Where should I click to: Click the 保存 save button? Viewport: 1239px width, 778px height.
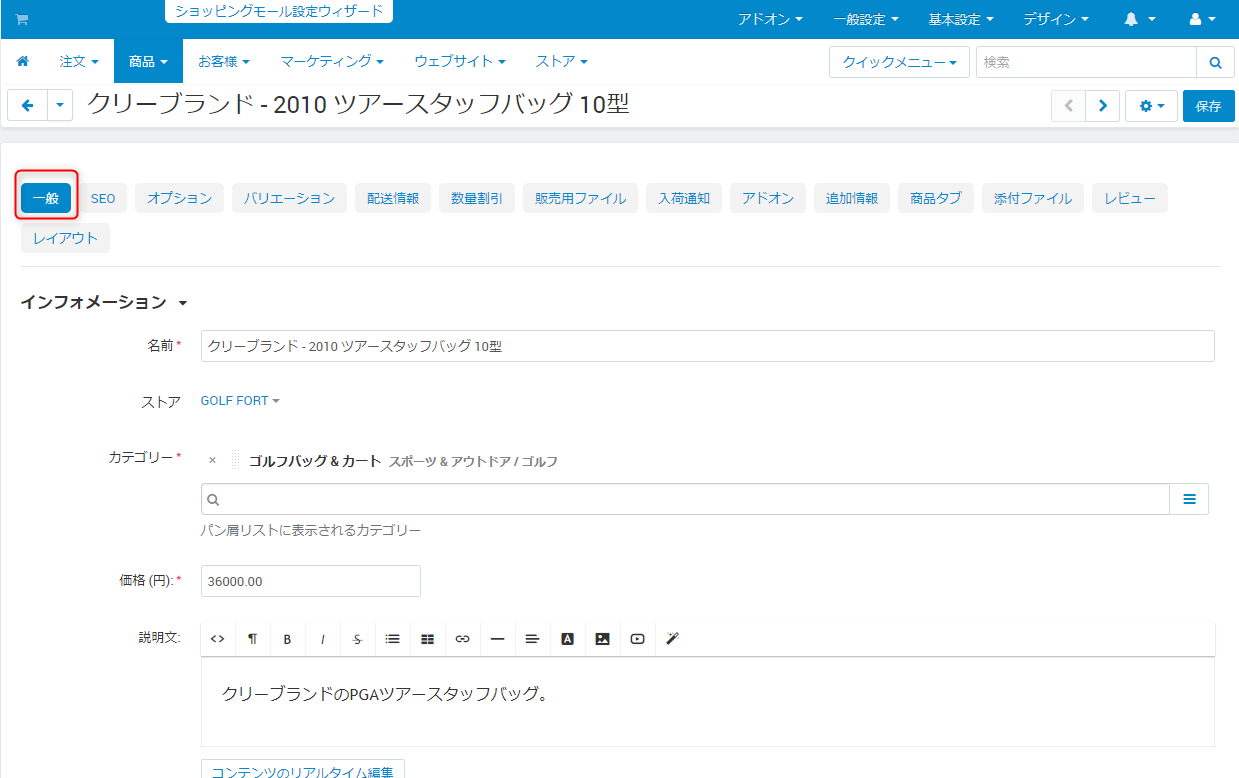(1208, 105)
